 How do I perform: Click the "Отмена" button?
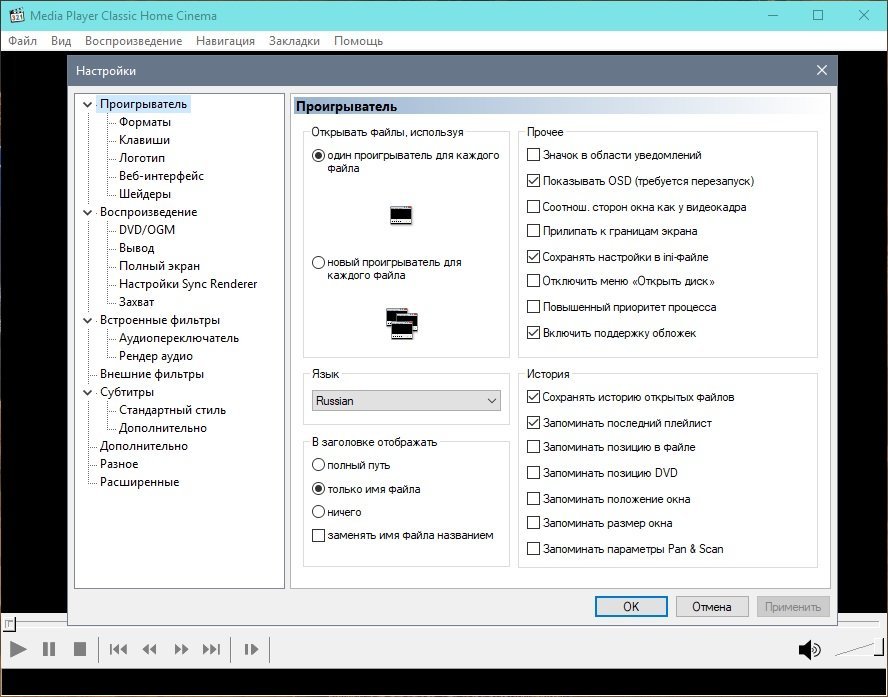tap(711, 606)
